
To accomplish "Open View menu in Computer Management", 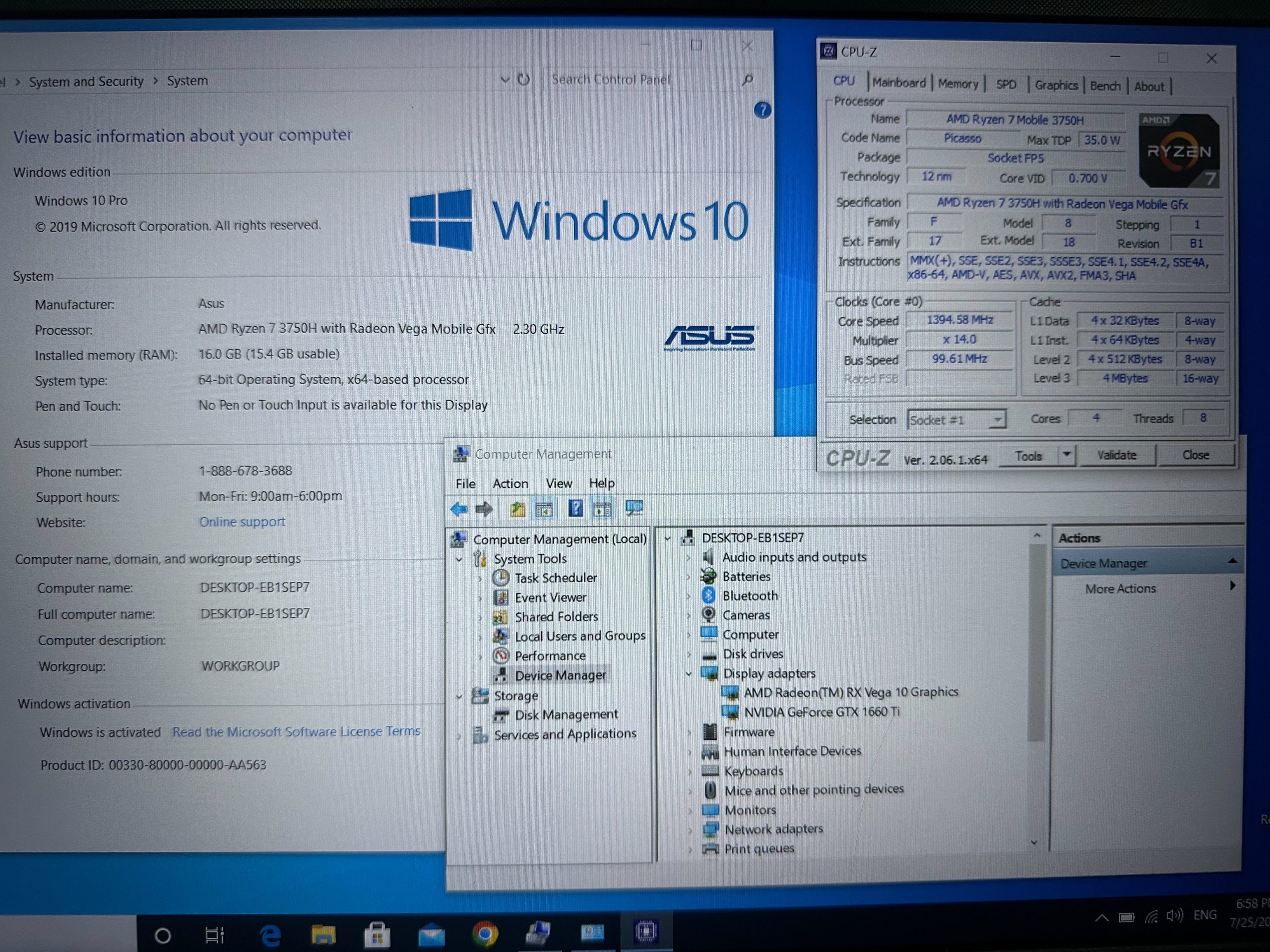I will point(559,483).
